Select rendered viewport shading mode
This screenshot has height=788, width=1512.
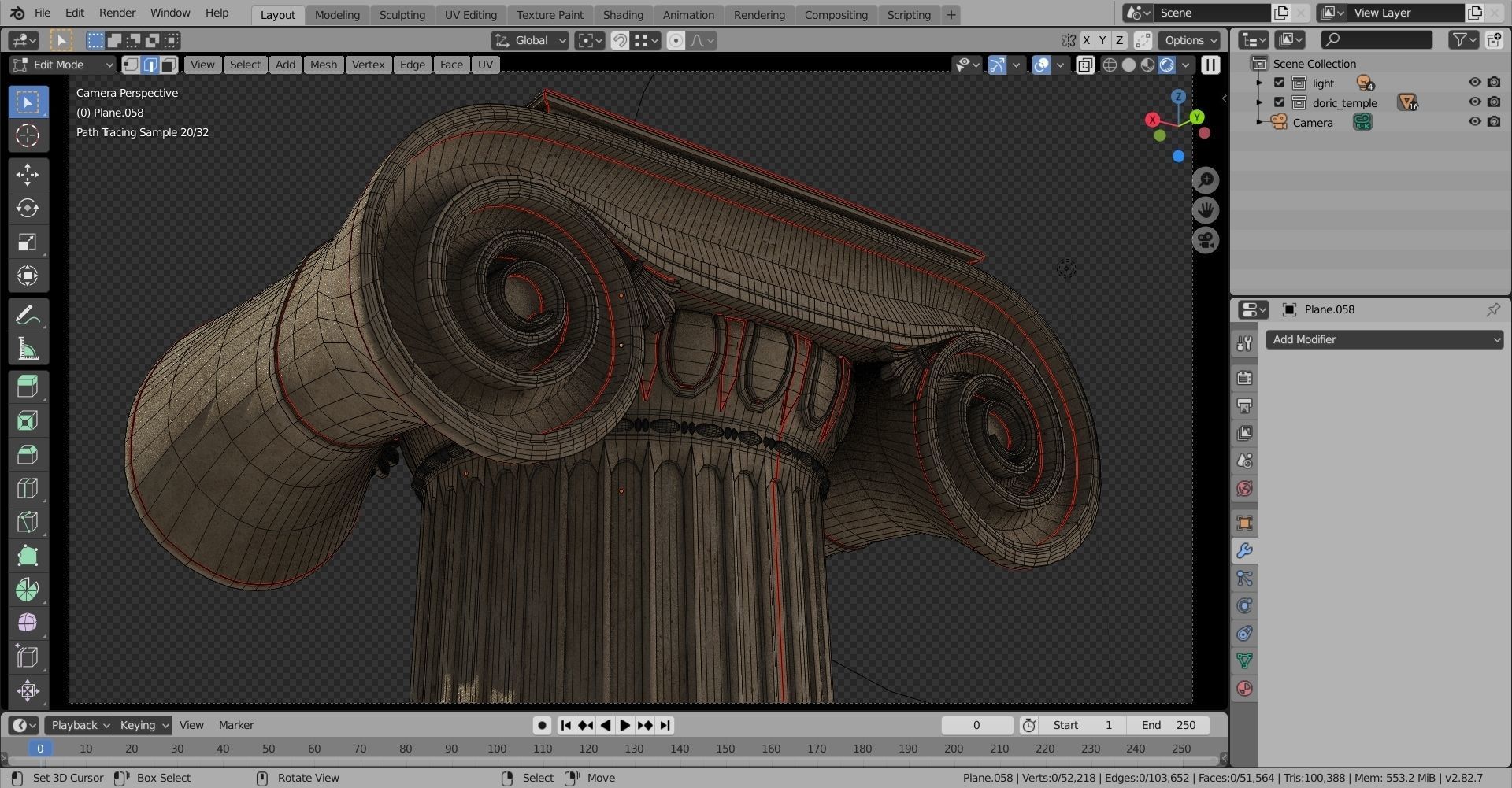(x=1166, y=65)
